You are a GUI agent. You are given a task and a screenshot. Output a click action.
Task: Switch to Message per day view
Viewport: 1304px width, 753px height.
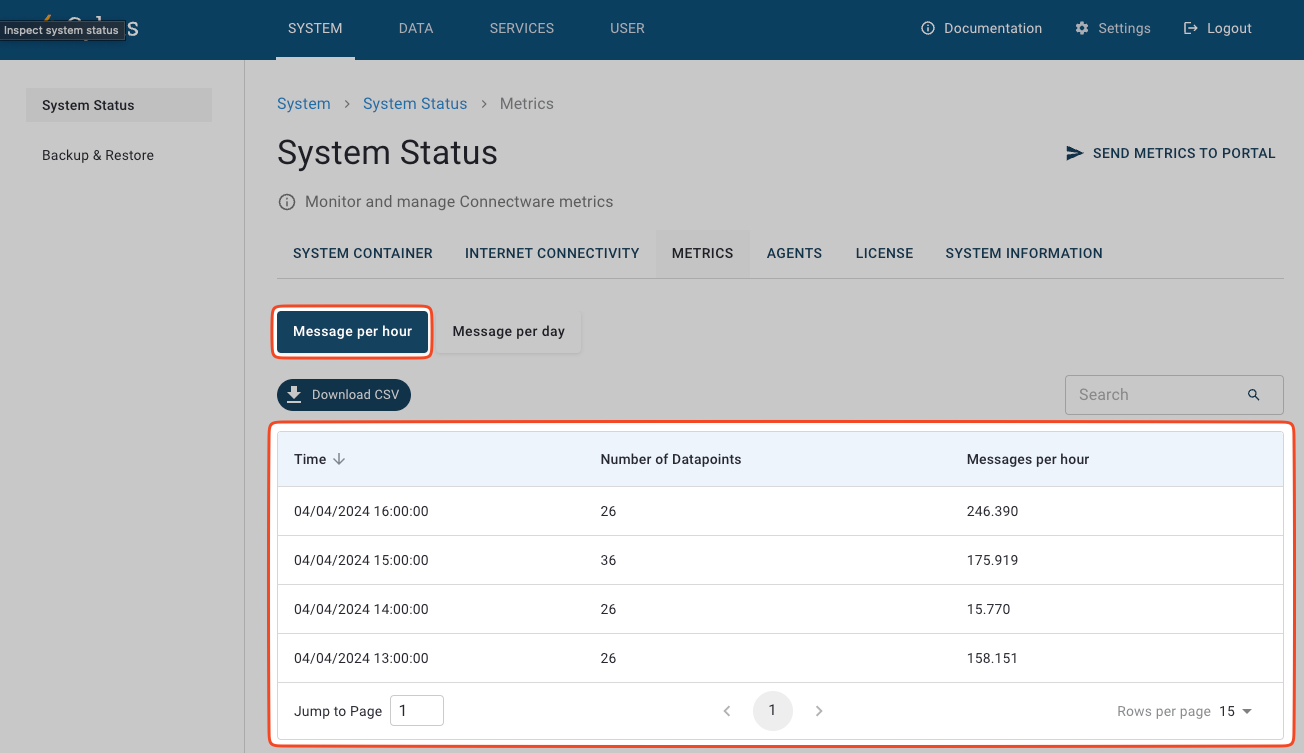coord(508,332)
